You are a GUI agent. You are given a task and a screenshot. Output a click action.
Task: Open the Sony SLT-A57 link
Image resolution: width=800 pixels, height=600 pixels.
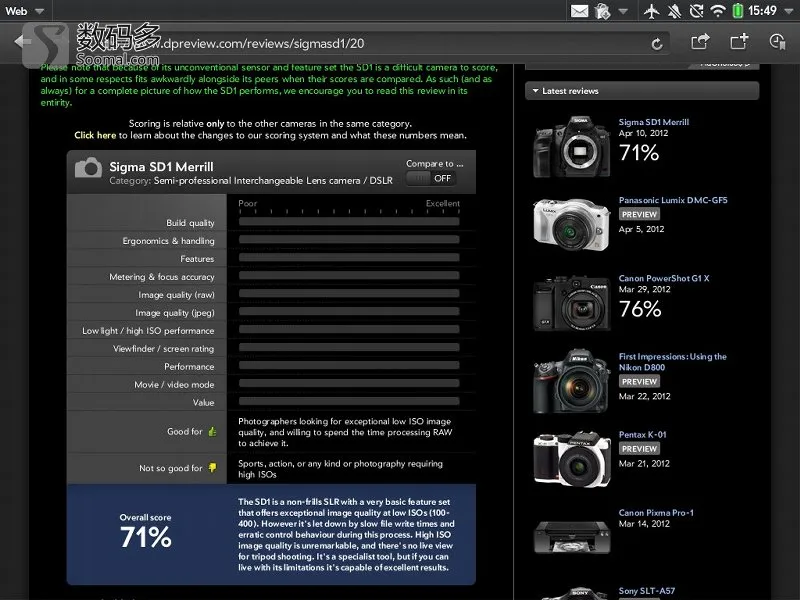[x=647, y=591]
